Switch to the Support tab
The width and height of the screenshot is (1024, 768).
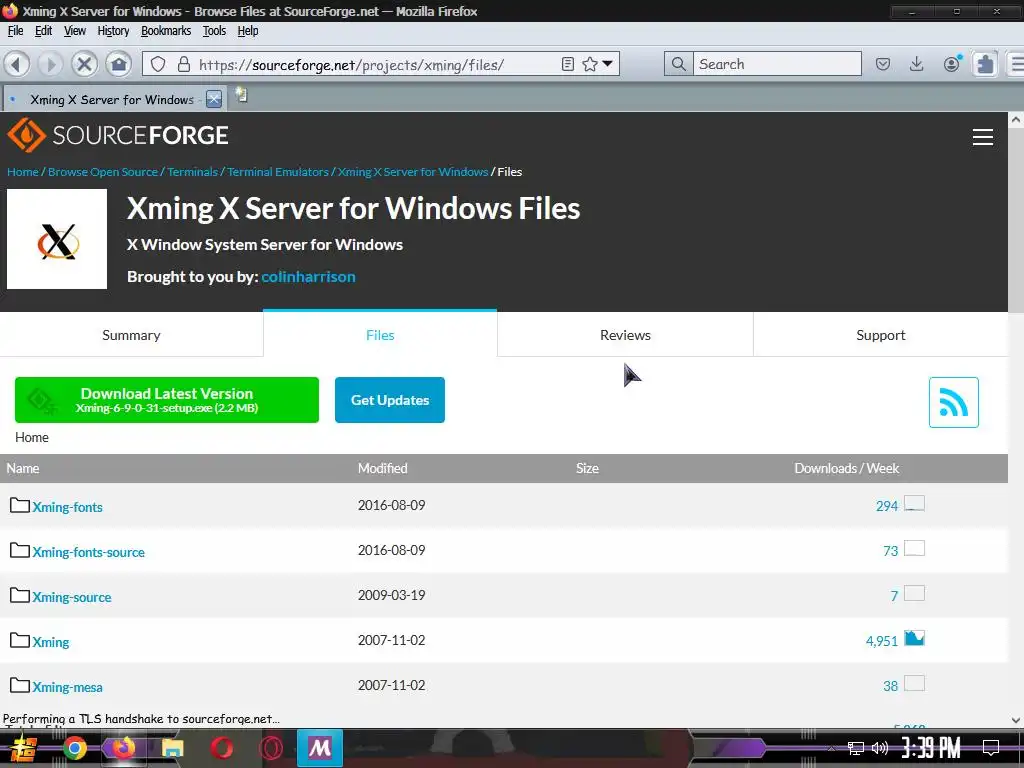(x=880, y=335)
